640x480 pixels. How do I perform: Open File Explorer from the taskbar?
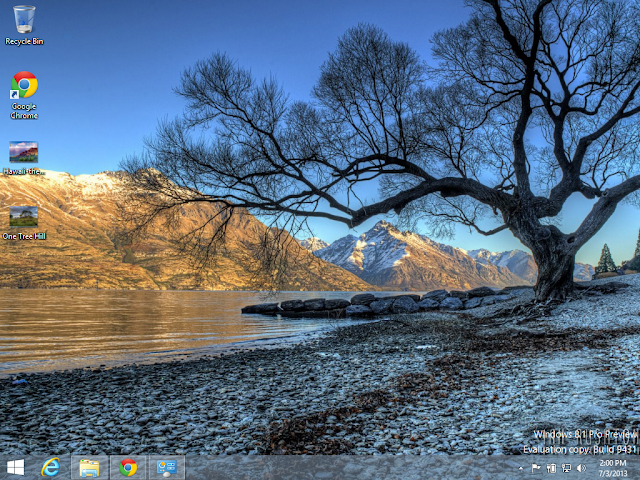89,468
